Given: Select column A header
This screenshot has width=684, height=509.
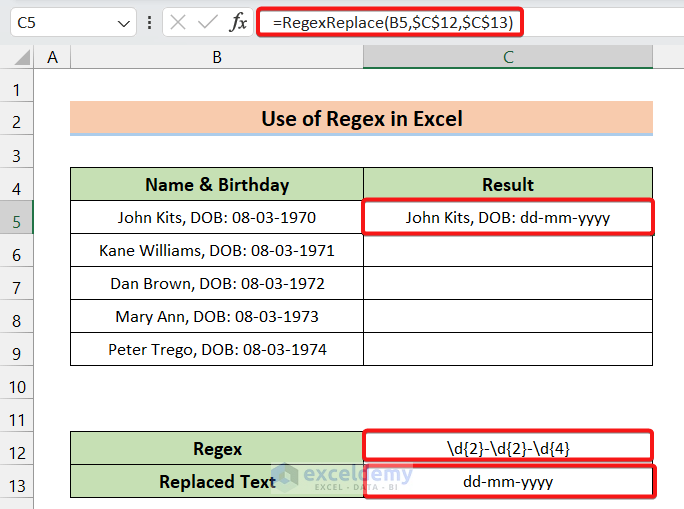Looking at the screenshot, I should [52, 58].
